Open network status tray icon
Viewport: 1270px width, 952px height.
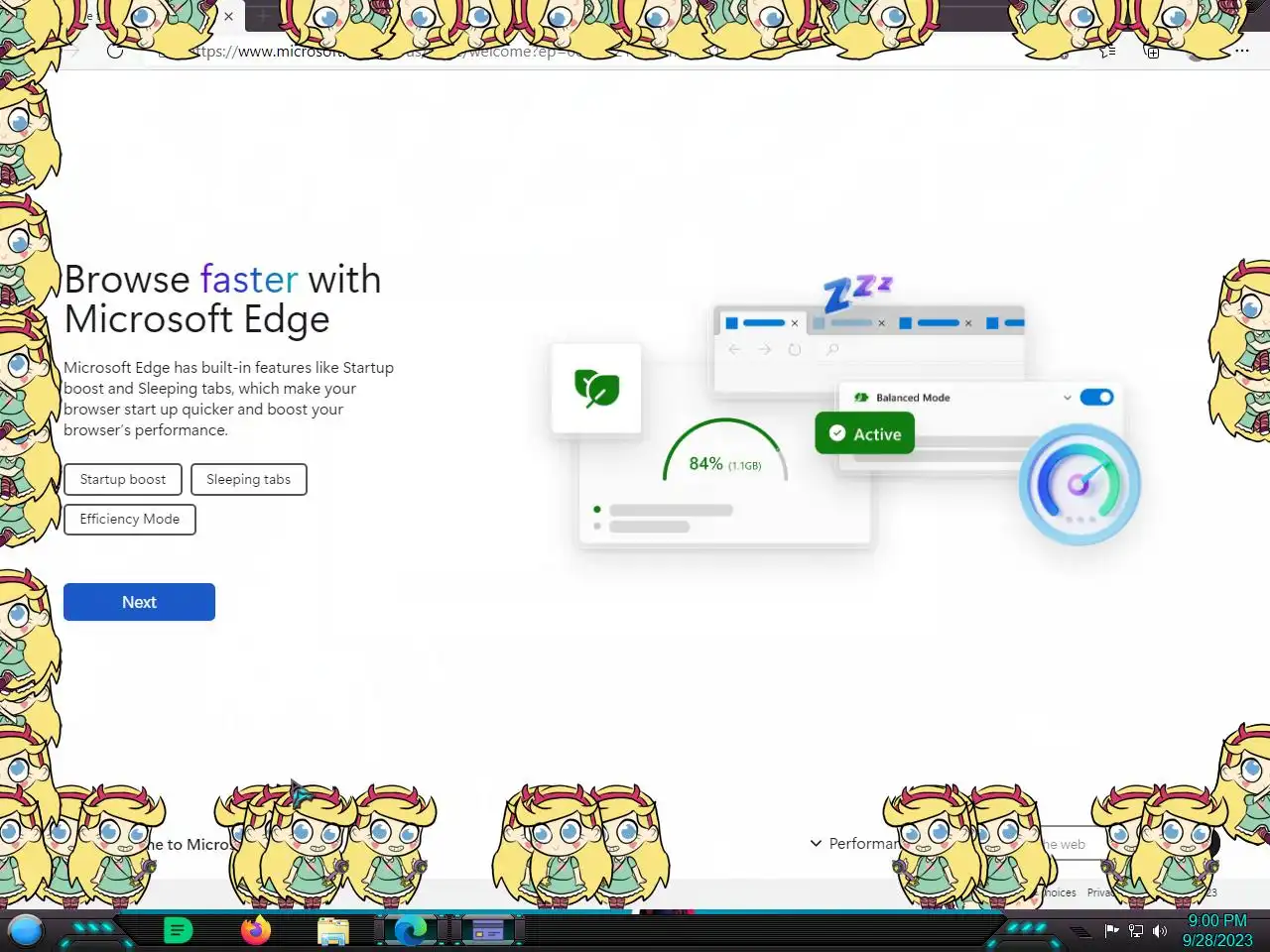coord(1136,930)
